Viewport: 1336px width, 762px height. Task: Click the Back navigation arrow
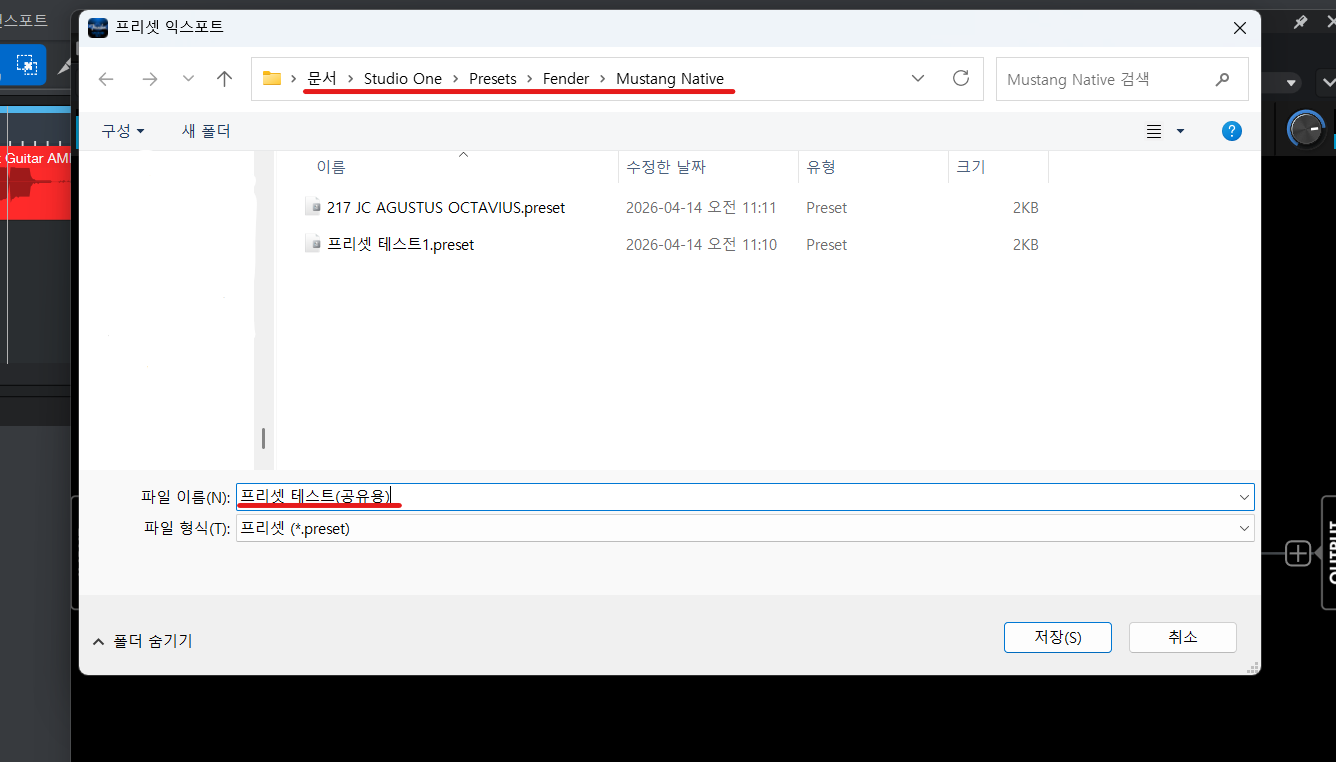point(106,79)
